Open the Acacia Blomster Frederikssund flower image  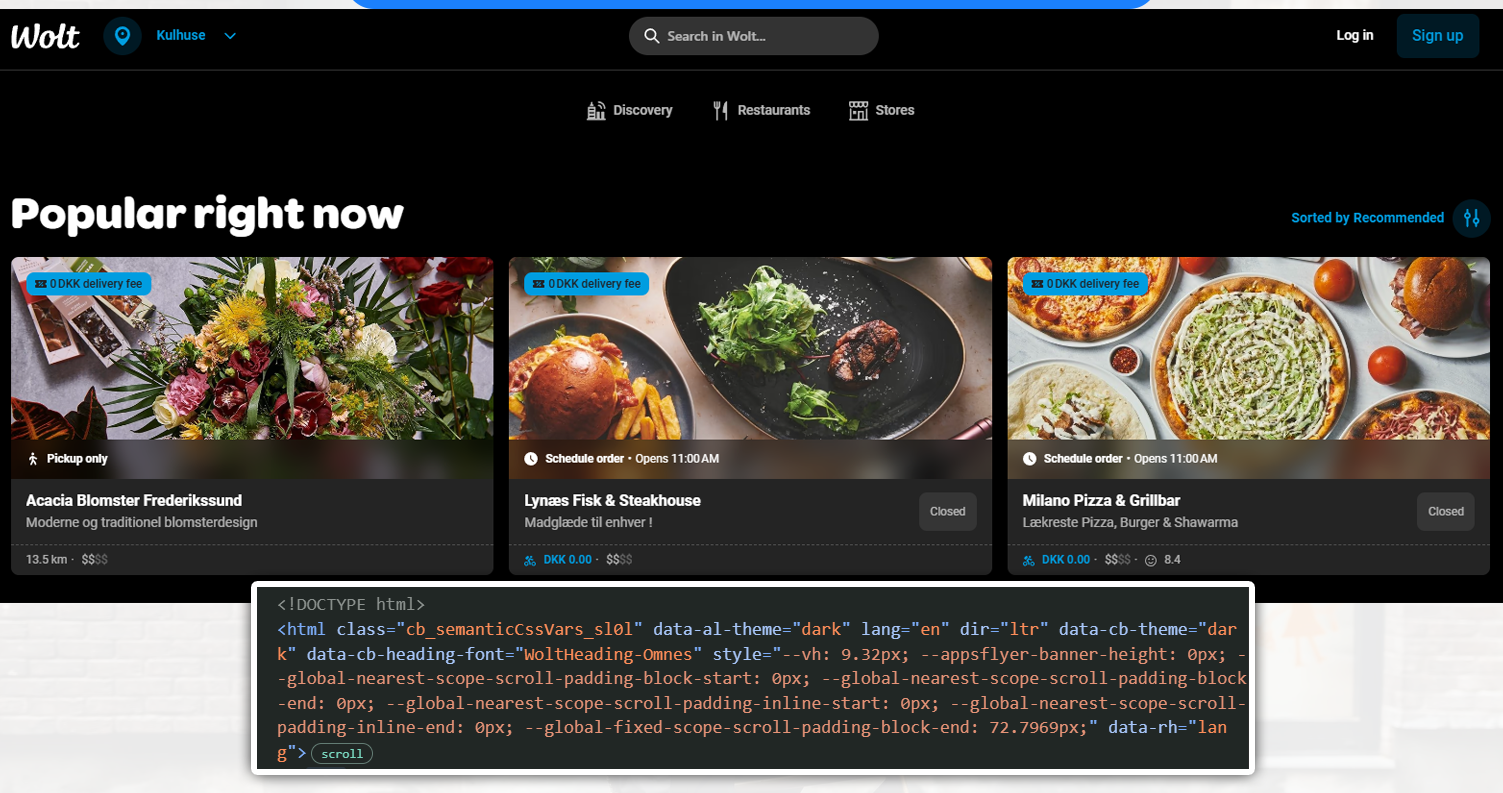(x=252, y=348)
